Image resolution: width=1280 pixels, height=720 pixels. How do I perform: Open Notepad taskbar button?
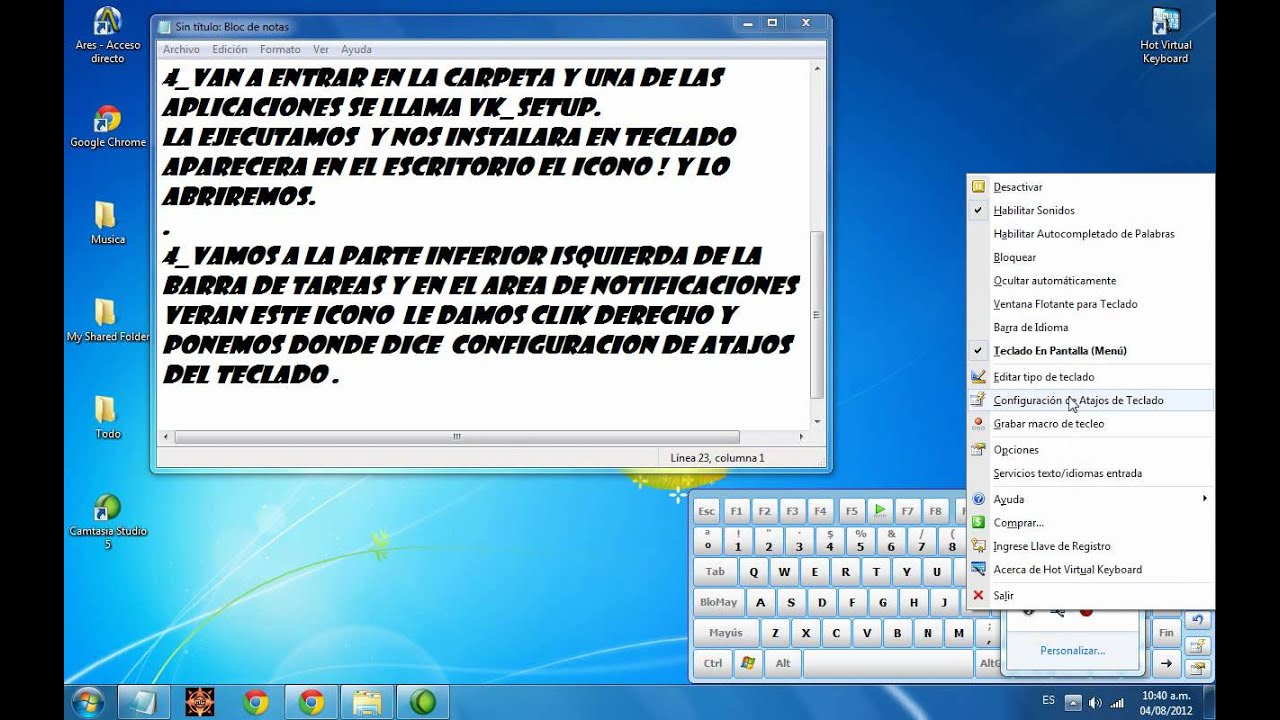coord(143,702)
